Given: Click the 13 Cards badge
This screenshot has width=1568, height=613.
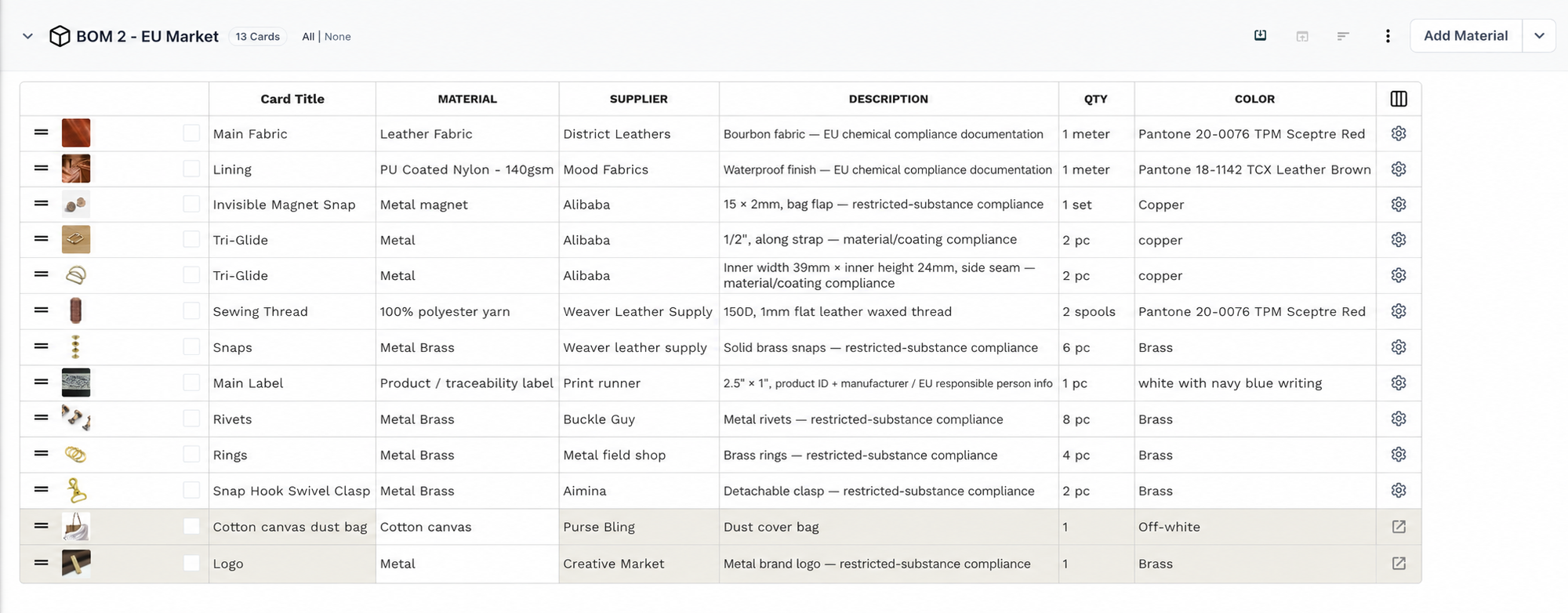Looking at the screenshot, I should 258,37.
